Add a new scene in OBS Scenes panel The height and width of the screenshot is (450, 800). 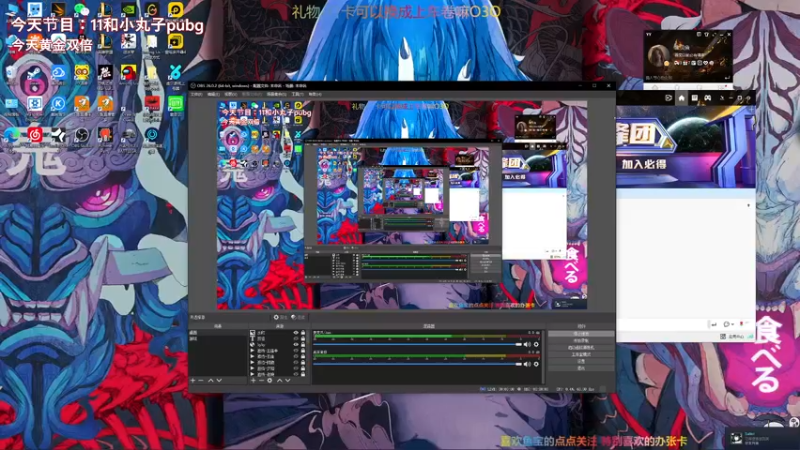pyautogui.click(x=193, y=381)
